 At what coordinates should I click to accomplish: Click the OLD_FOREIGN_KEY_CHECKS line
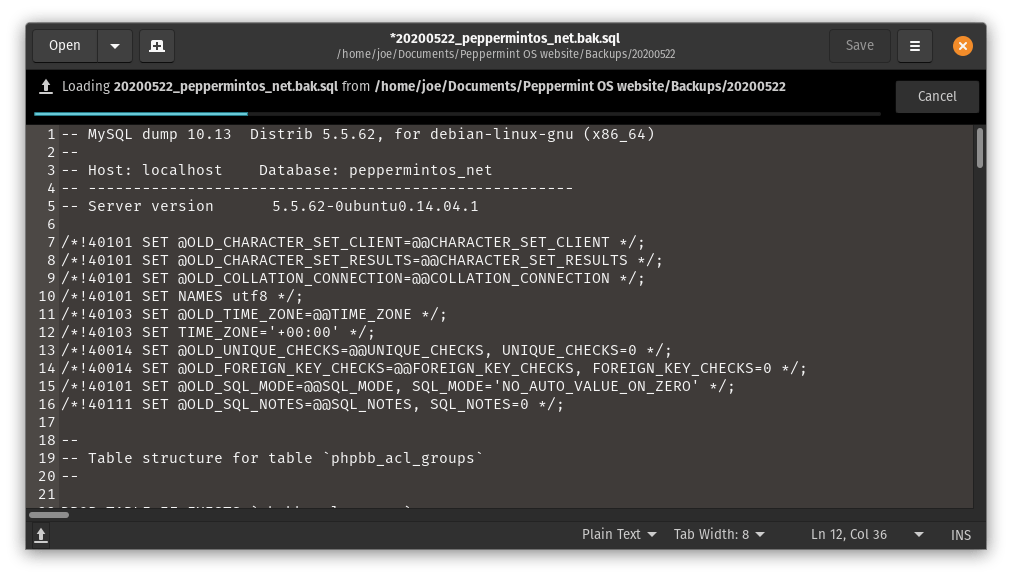[x=434, y=368]
